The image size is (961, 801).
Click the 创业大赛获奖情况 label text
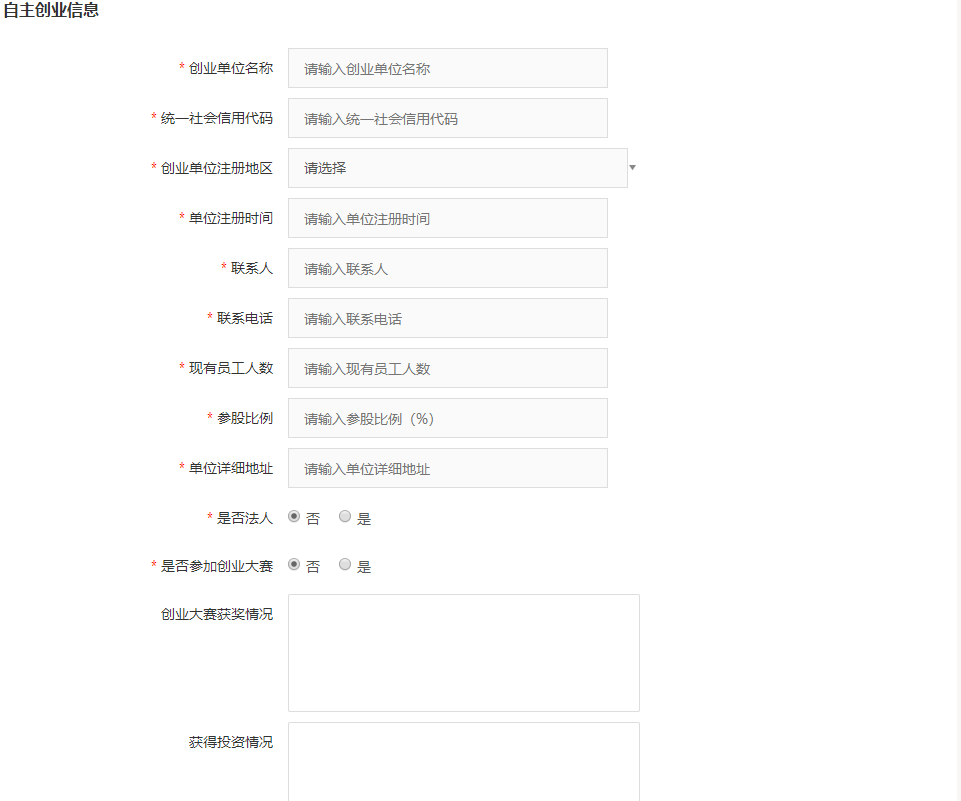point(216,614)
